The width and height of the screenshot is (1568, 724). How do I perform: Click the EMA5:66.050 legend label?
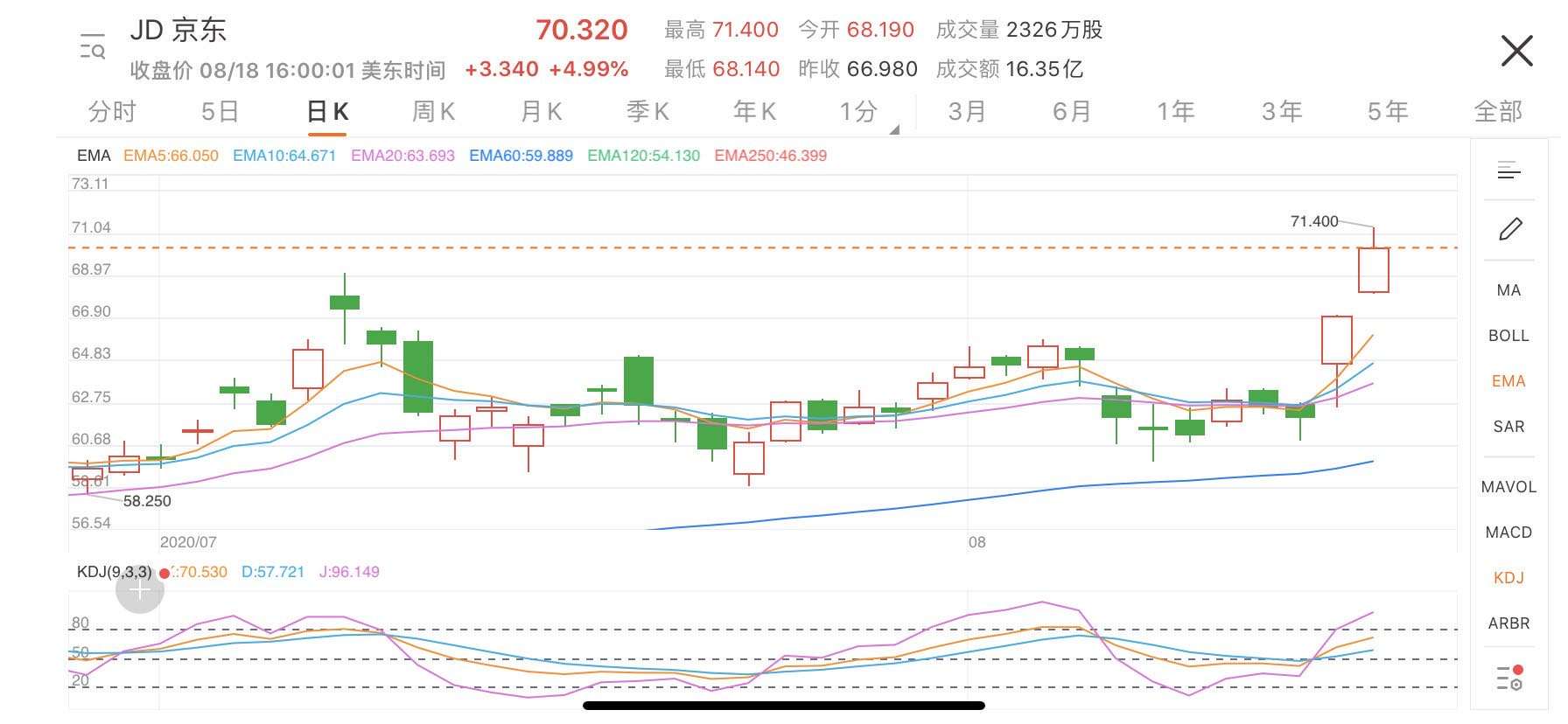coord(171,156)
